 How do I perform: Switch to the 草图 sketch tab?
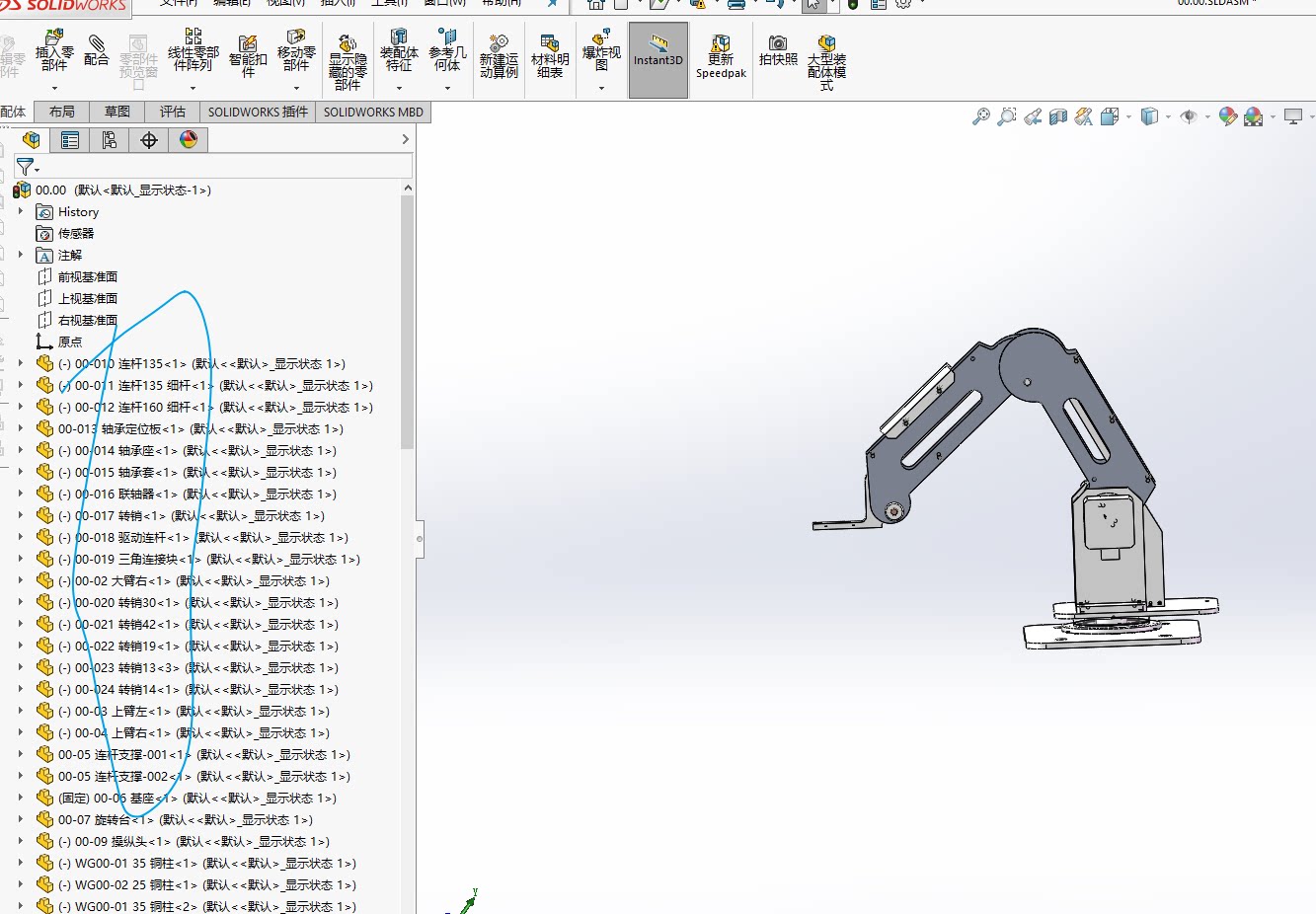pyautogui.click(x=117, y=112)
